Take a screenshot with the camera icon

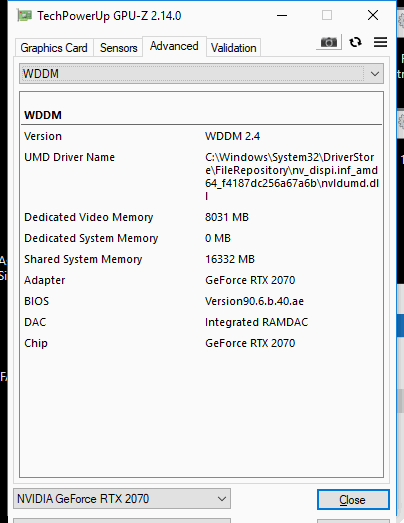pos(329,42)
